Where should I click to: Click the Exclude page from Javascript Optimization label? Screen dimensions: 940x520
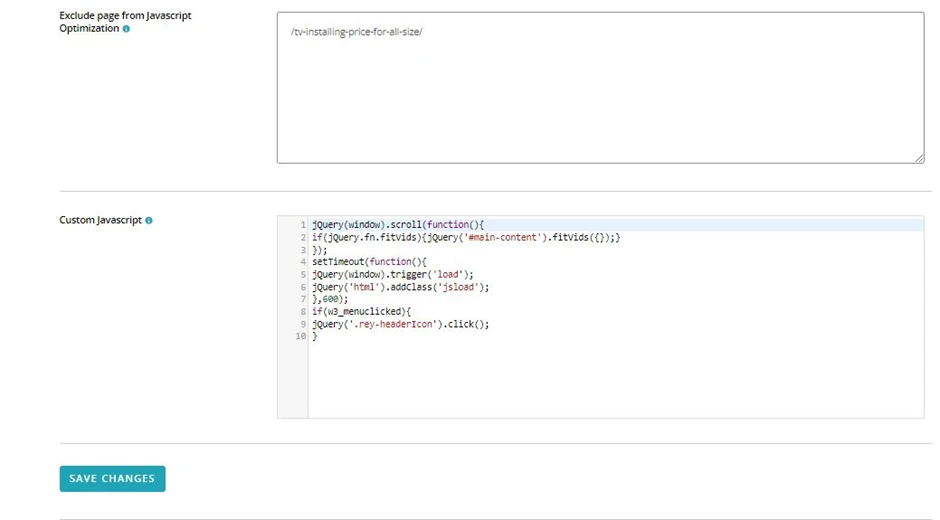125,16
